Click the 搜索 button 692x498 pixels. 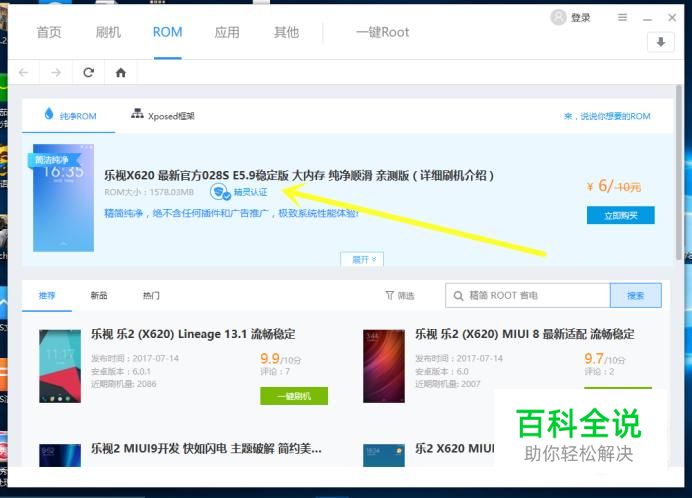point(636,295)
